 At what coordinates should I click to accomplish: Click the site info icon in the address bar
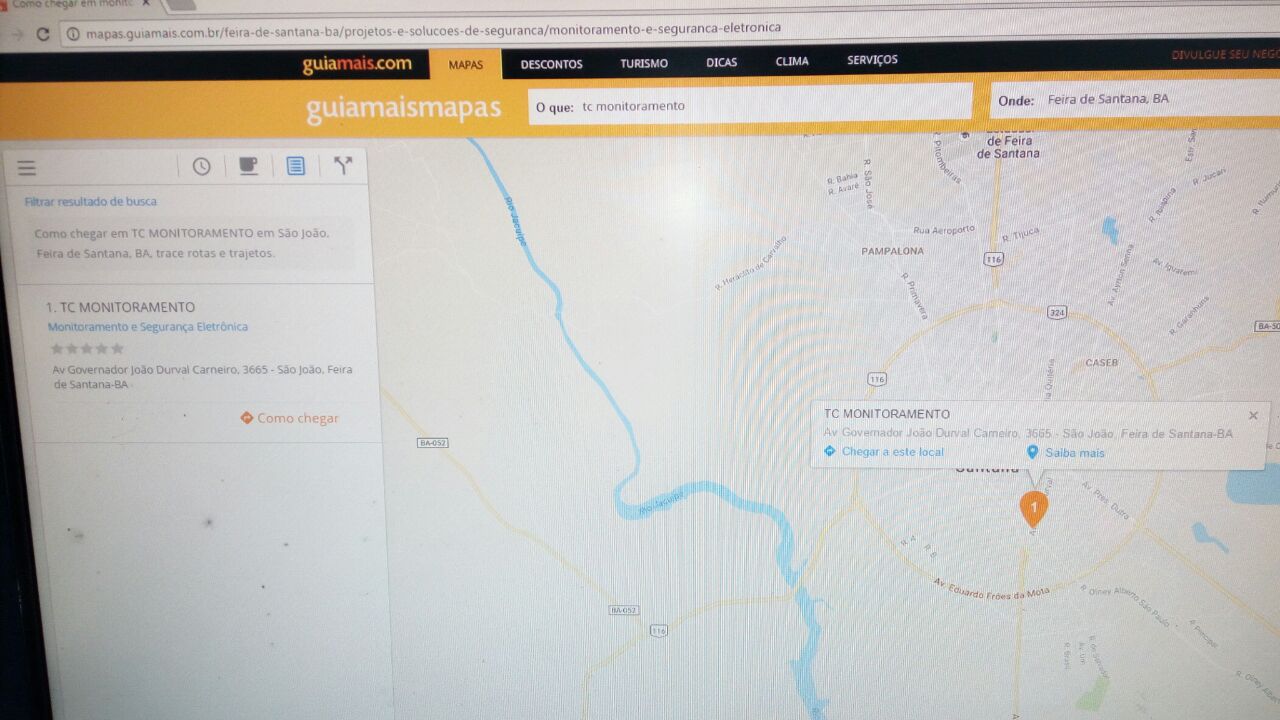pyautogui.click(x=73, y=33)
